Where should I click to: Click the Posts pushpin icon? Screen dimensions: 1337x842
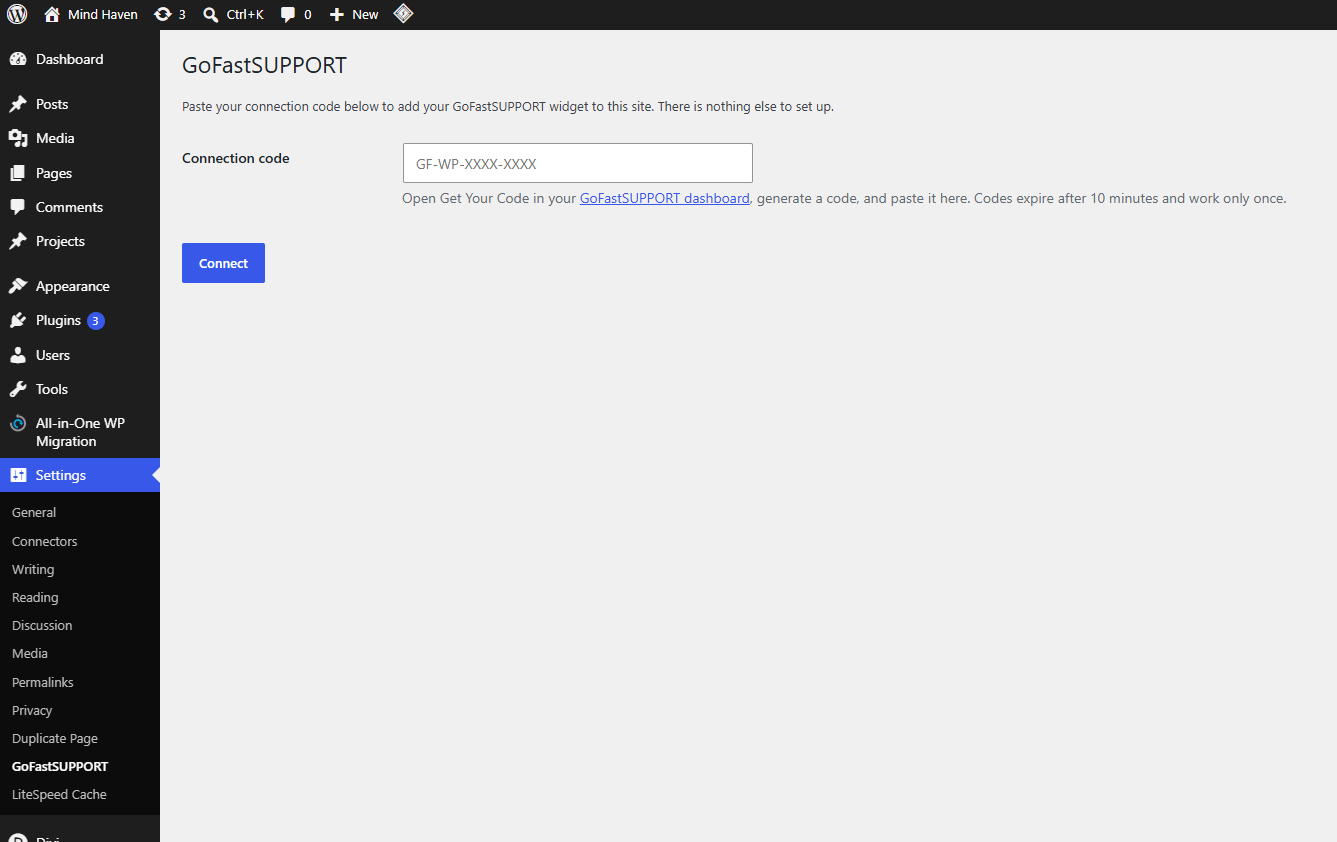point(18,104)
